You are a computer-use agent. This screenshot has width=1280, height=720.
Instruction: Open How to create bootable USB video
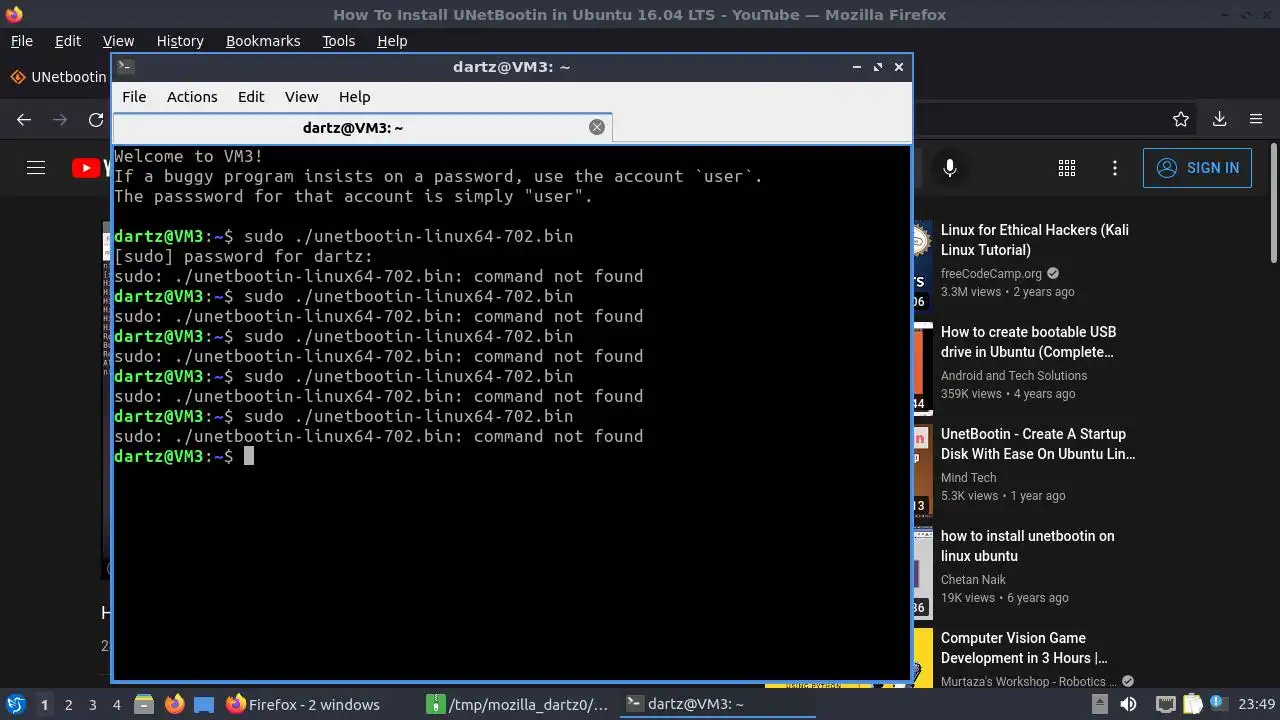point(1028,342)
